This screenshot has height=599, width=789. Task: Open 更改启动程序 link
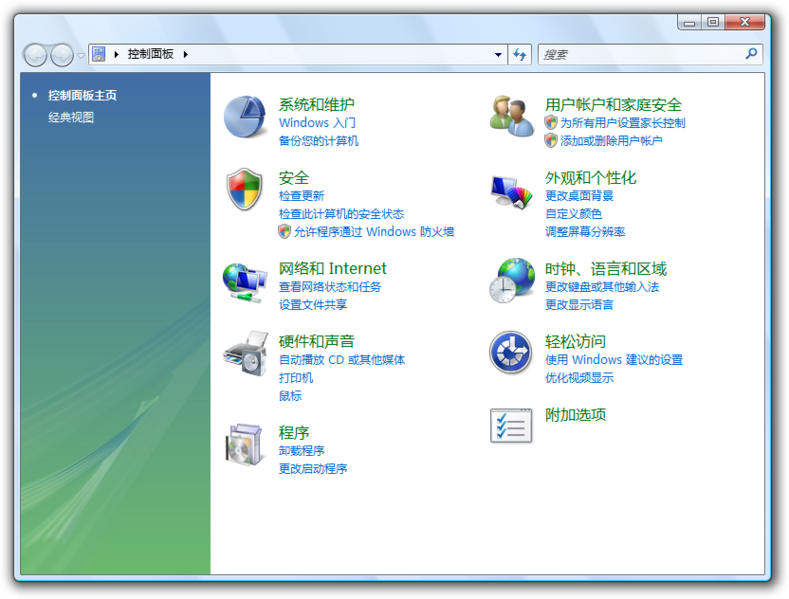[313, 469]
